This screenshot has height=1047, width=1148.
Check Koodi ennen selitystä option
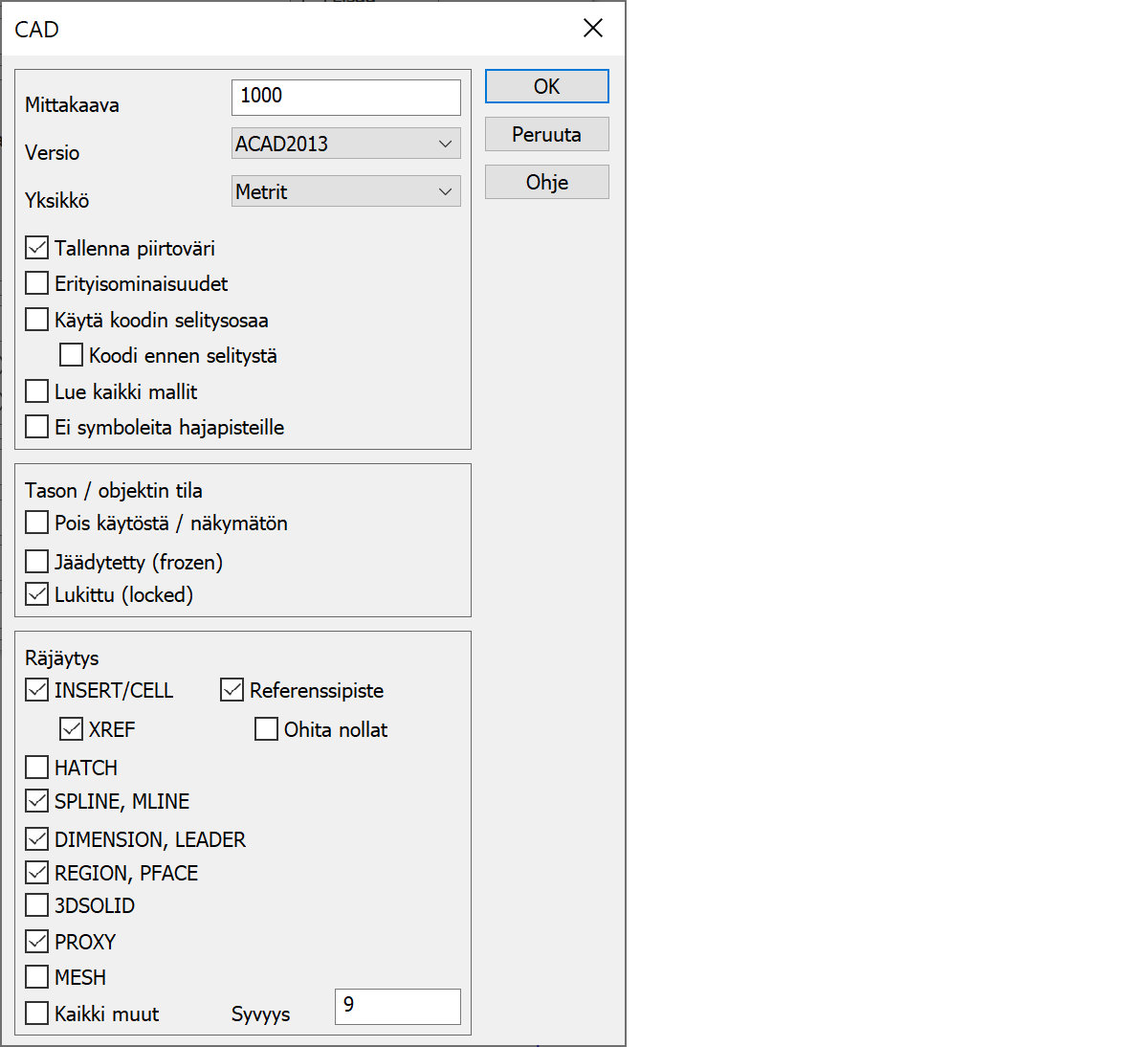click(x=72, y=355)
